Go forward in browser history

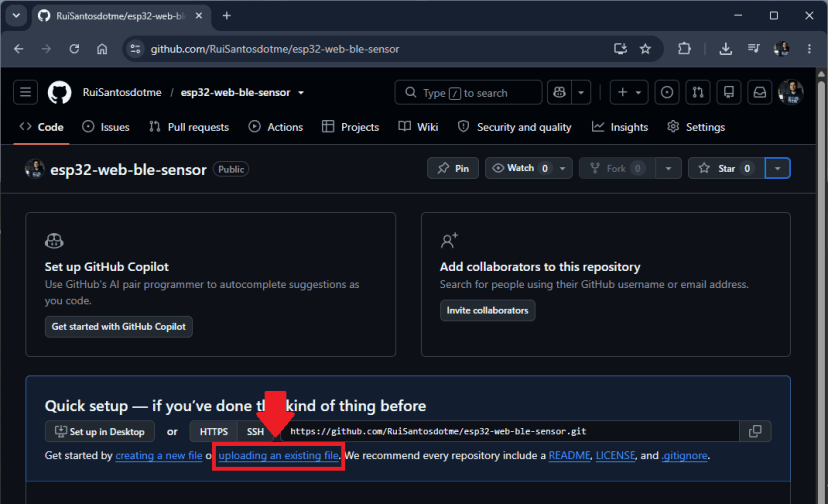click(46, 49)
